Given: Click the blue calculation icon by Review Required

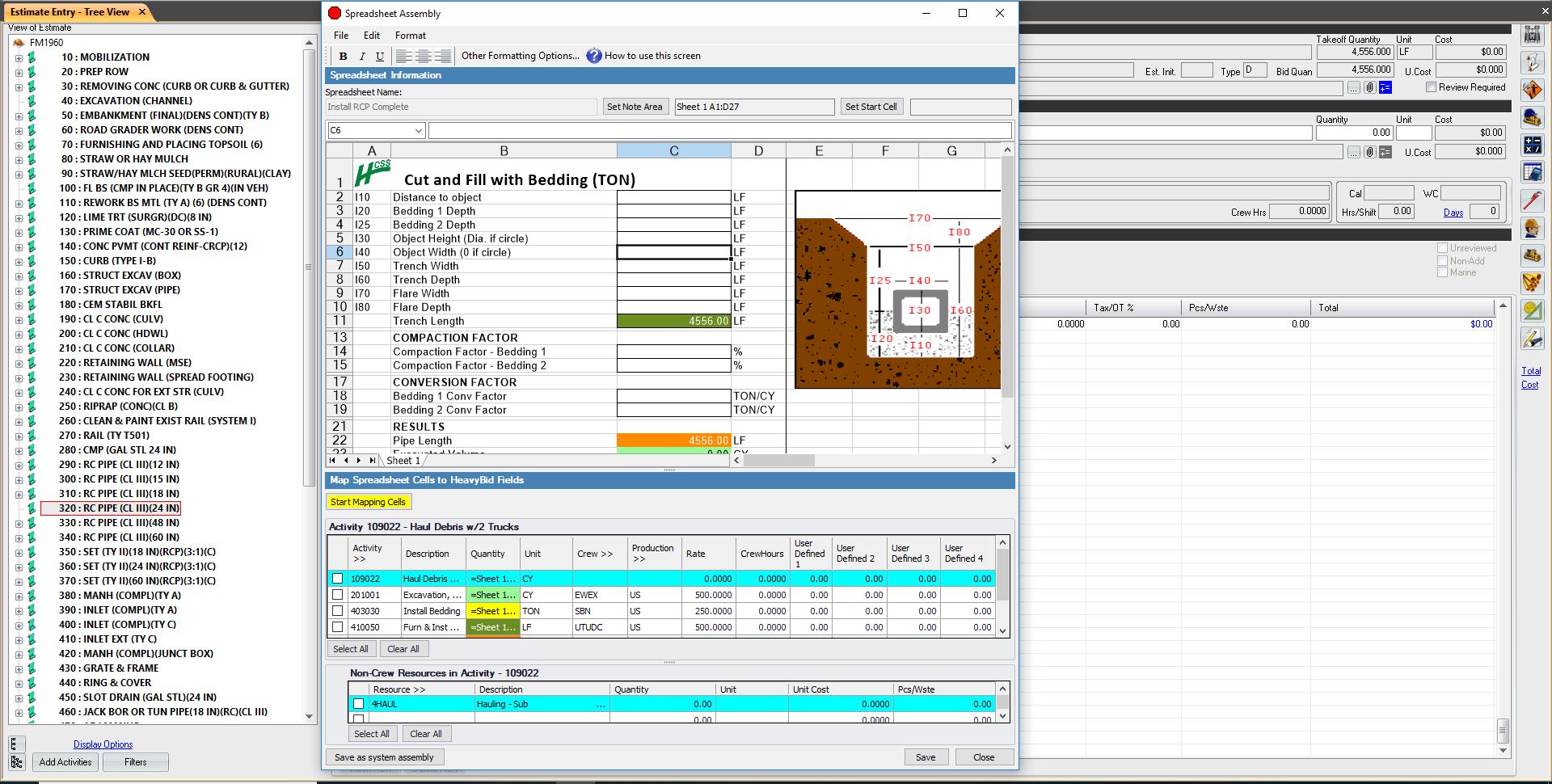Looking at the screenshot, I should [x=1385, y=87].
